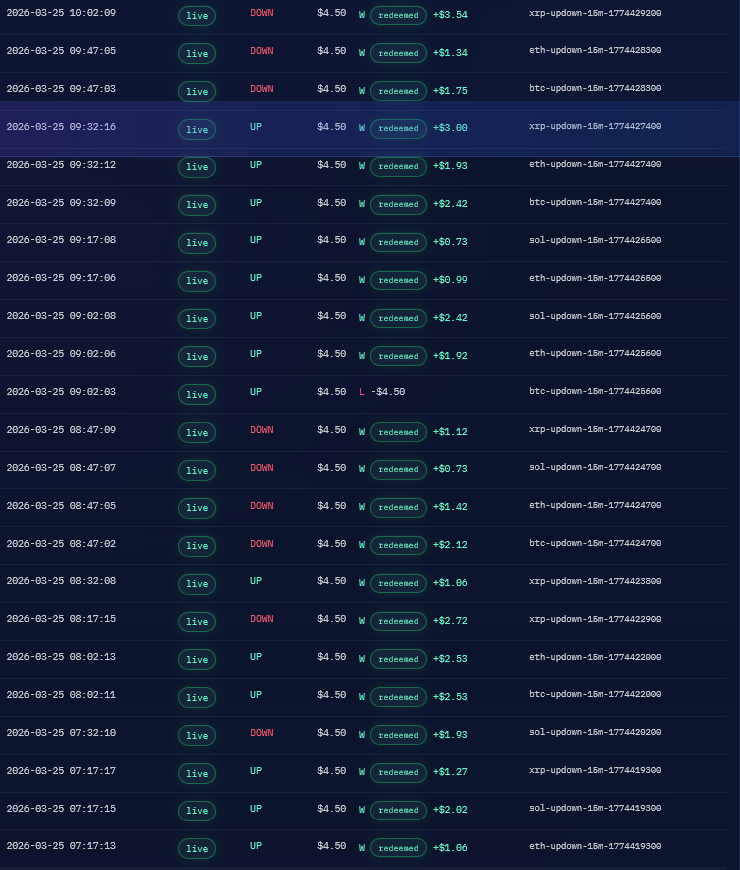
Task: Open market link btc-updown-15m-1774428300
Action: coord(595,88)
